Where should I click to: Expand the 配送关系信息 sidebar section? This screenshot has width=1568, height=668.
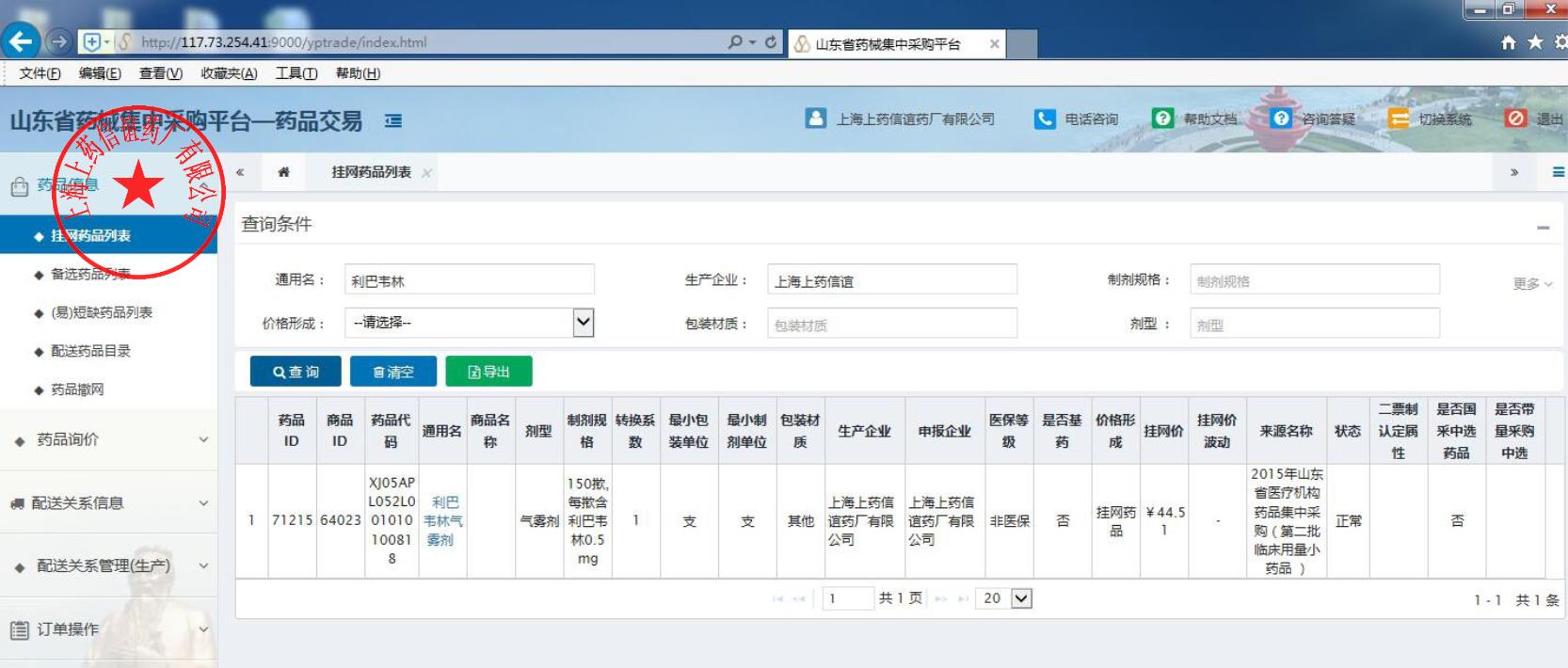(108, 503)
